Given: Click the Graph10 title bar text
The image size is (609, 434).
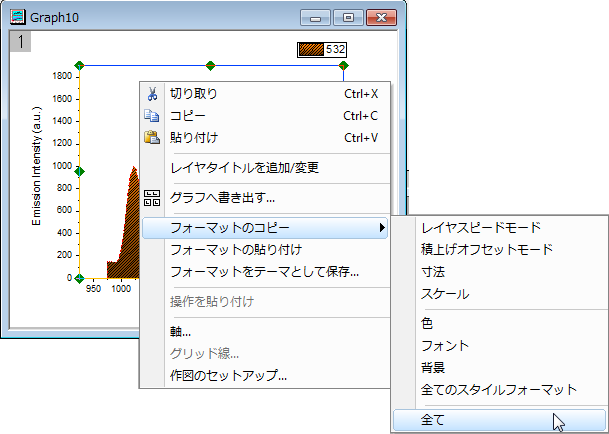Looking at the screenshot, I should 54,17.
